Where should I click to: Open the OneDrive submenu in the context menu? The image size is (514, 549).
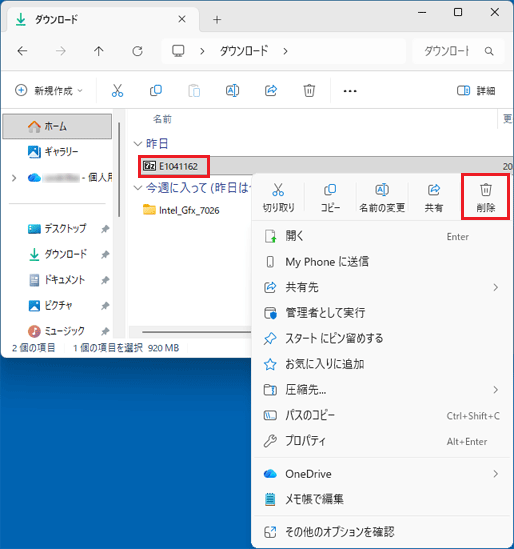point(382,474)
